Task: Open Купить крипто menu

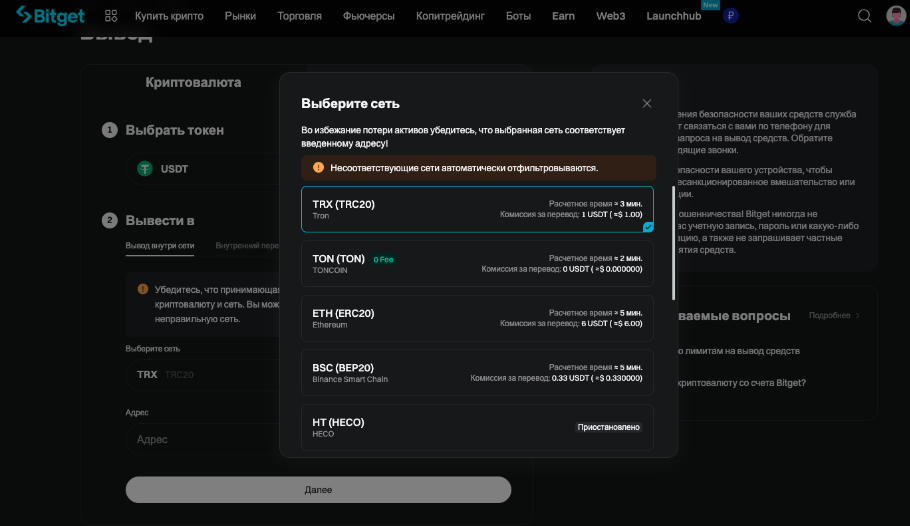Action: click(169, 16)
